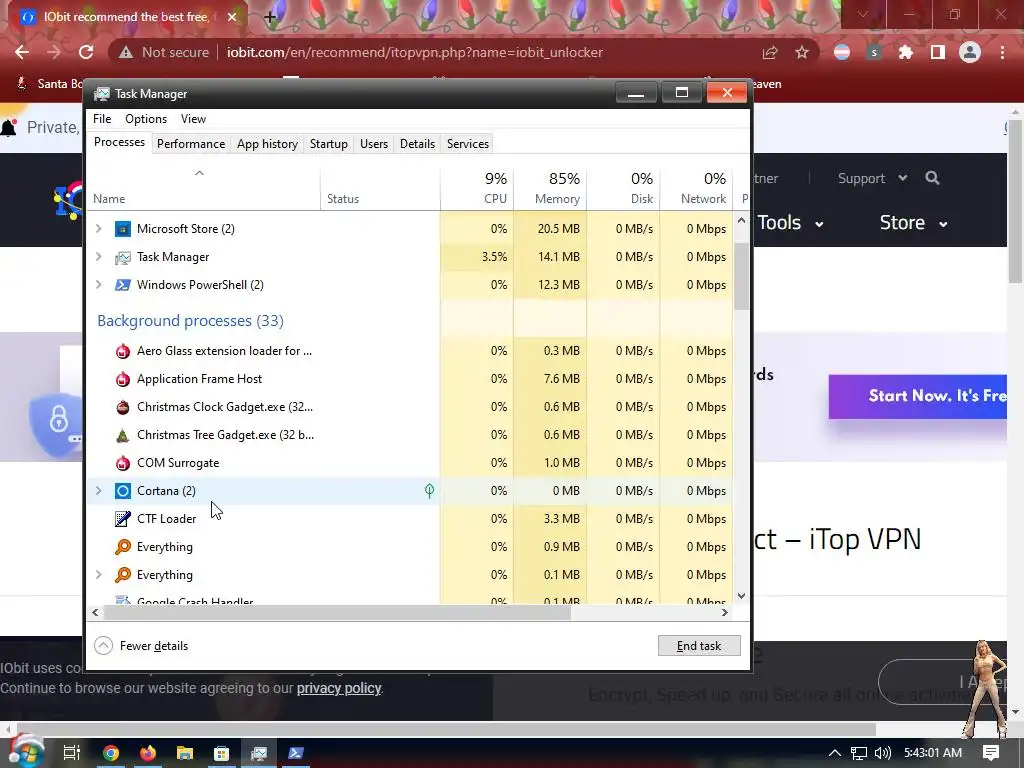Viewport: 1024px width, 768px height.
Task: Click the Chrome share page icon
Action: pyautogui.click(x=770, y=52)
